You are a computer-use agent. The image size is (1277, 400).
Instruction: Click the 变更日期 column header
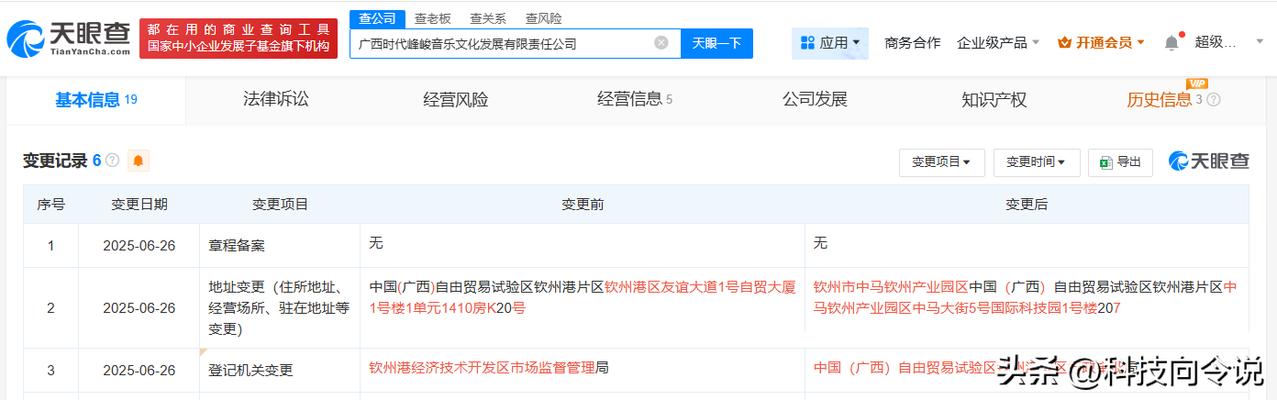(x=139, y=204)
